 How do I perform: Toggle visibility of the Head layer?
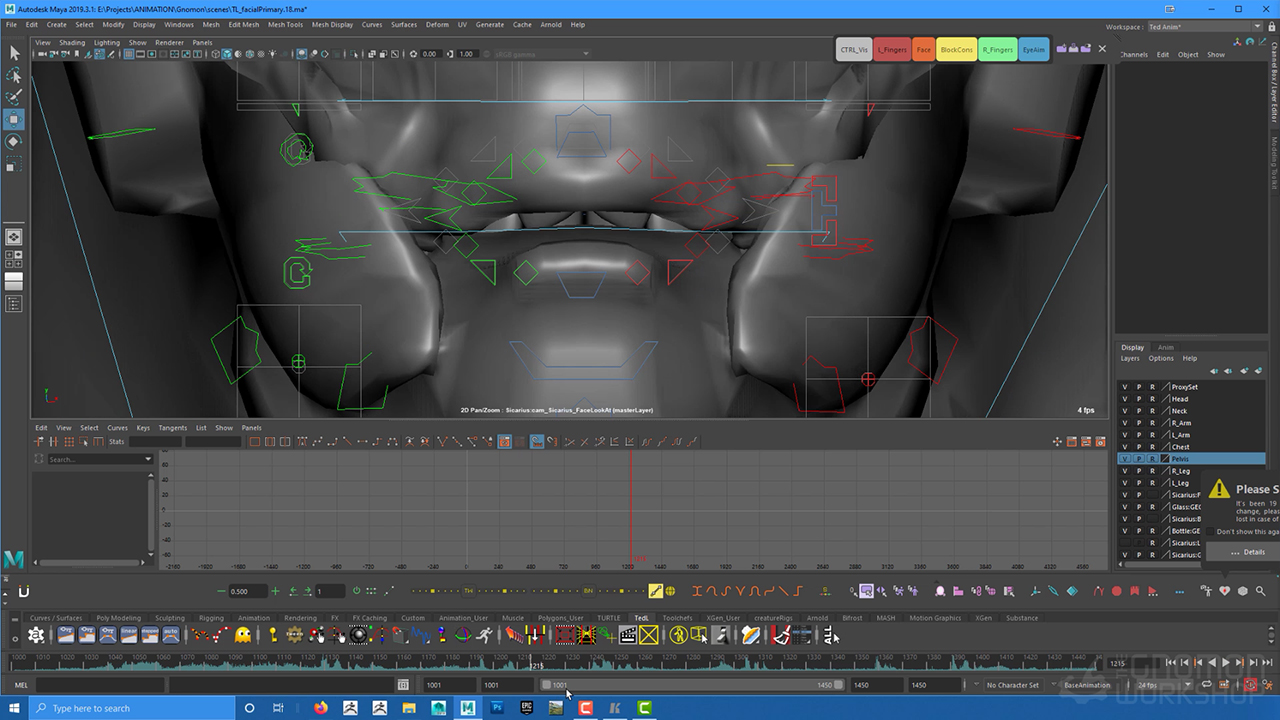pos(1125,399)
